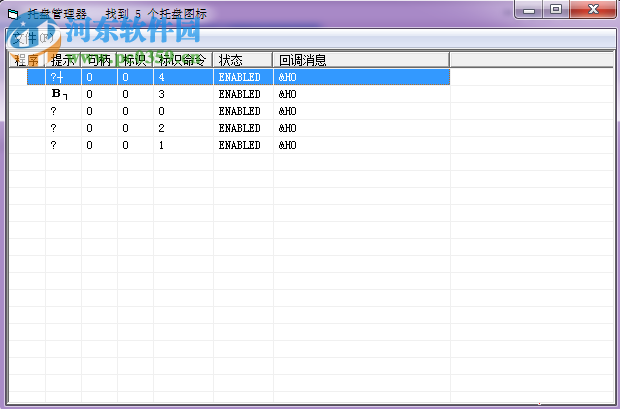Click ENABLED in the row with command 3
This screenshot has width=620, height=410.
coord(240,94)
